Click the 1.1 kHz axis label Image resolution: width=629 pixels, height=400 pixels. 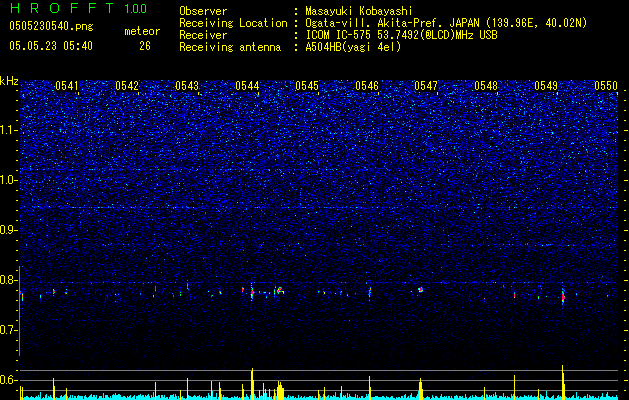coord(9,130)
